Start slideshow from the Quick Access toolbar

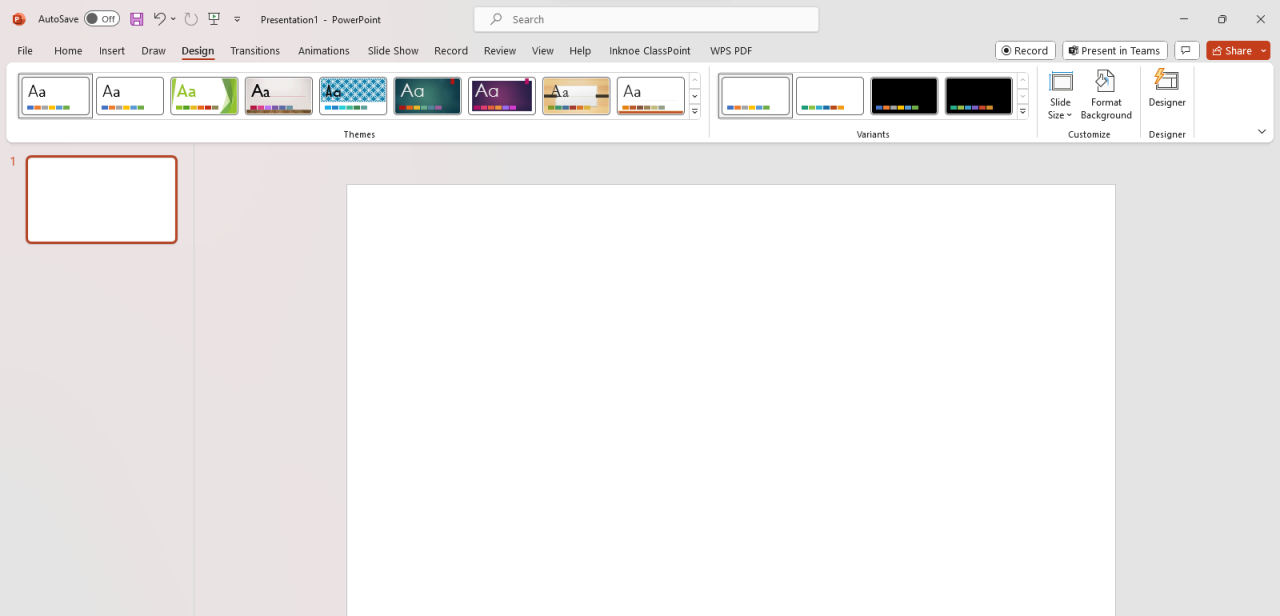[213, 18]
